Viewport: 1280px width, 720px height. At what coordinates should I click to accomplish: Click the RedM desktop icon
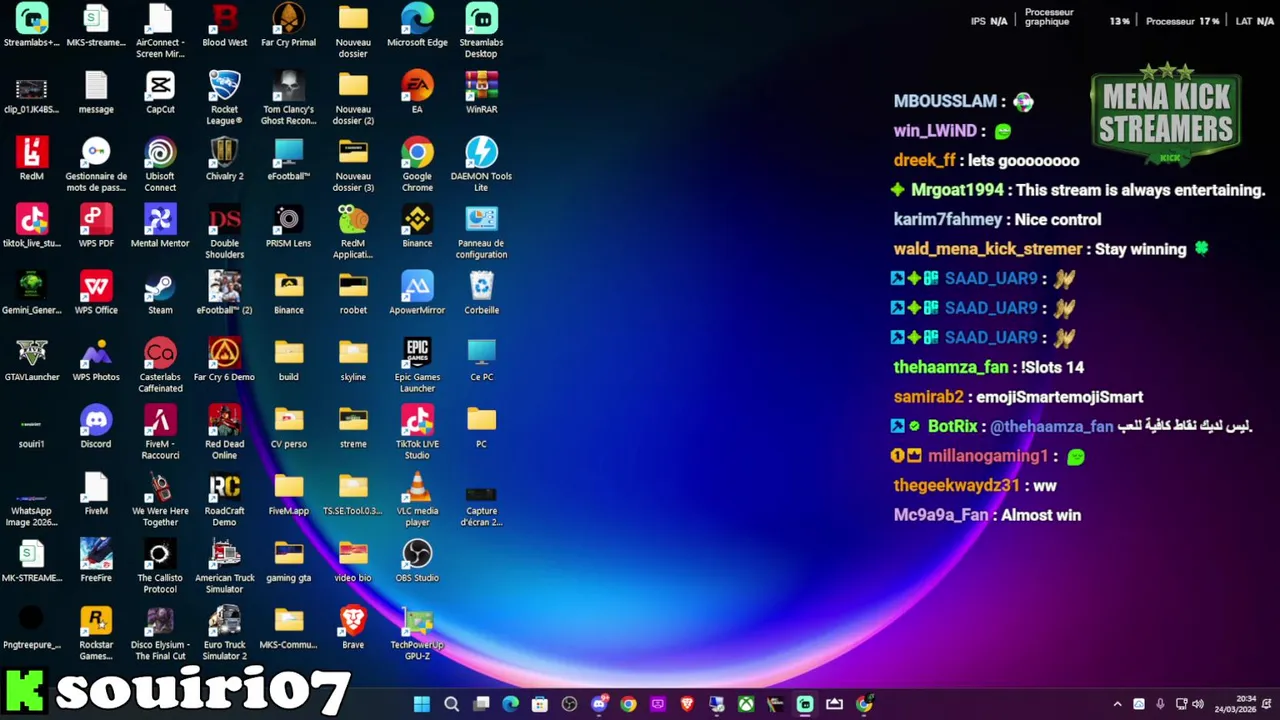32,160
